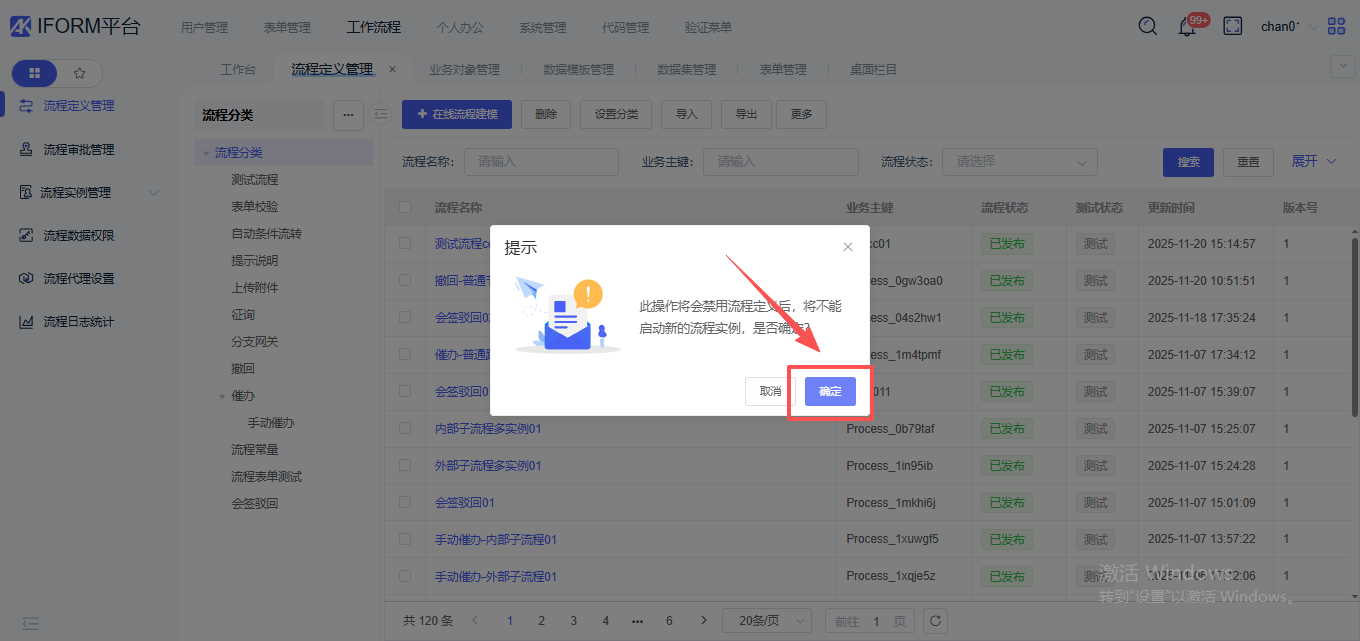Open the 20条/页 page size dropdown
Screen dimensions: 1360x641
pos(767,621)
